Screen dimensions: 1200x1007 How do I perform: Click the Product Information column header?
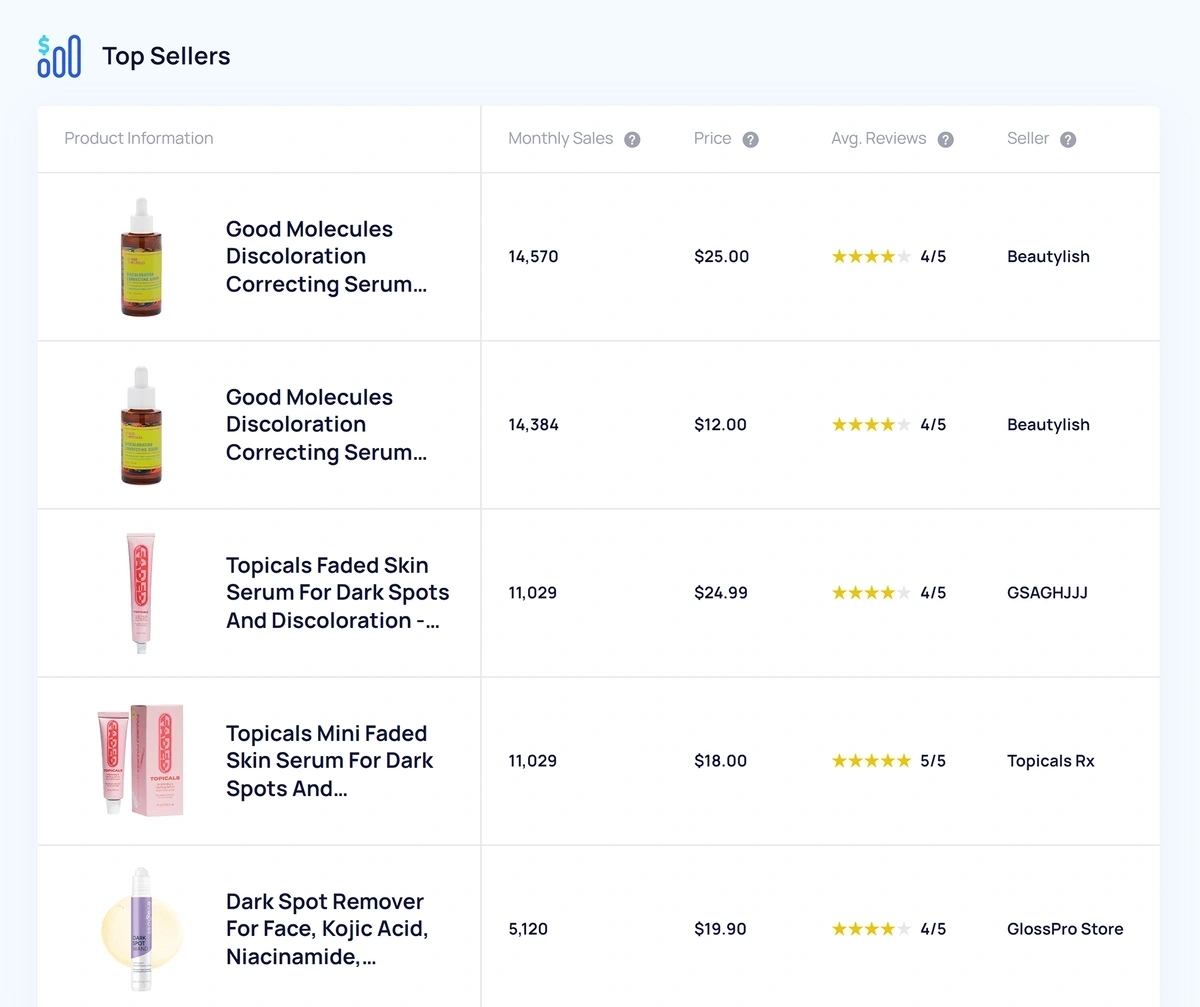click(x=139, y=139)
